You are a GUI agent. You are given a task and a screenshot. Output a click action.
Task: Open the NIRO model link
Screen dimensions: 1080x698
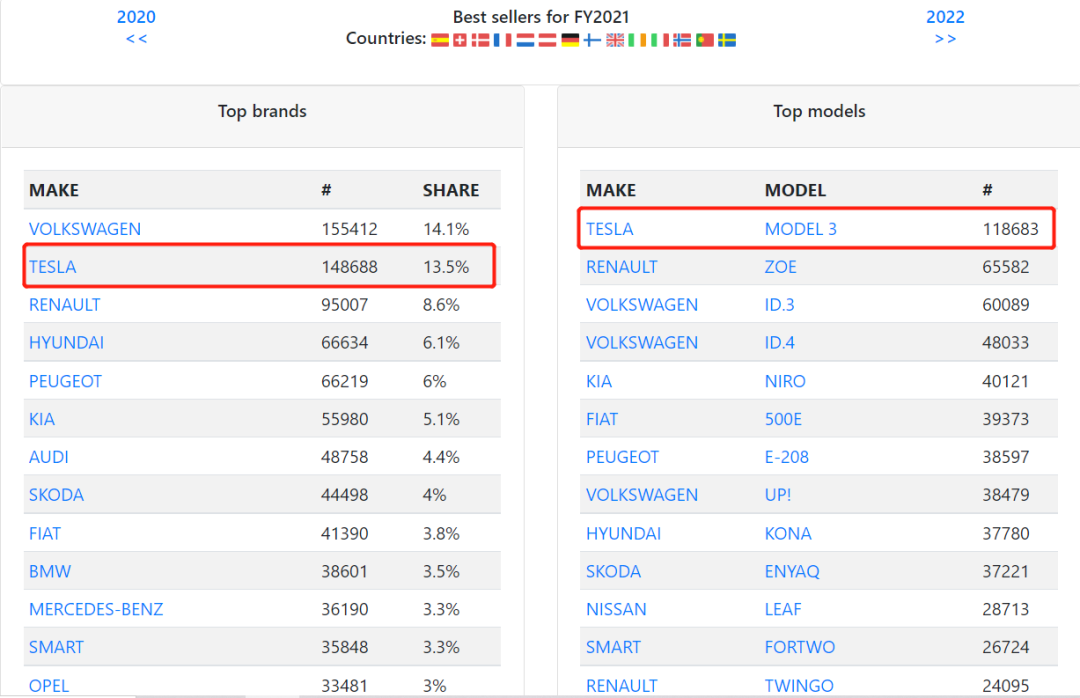coord(785,381)
